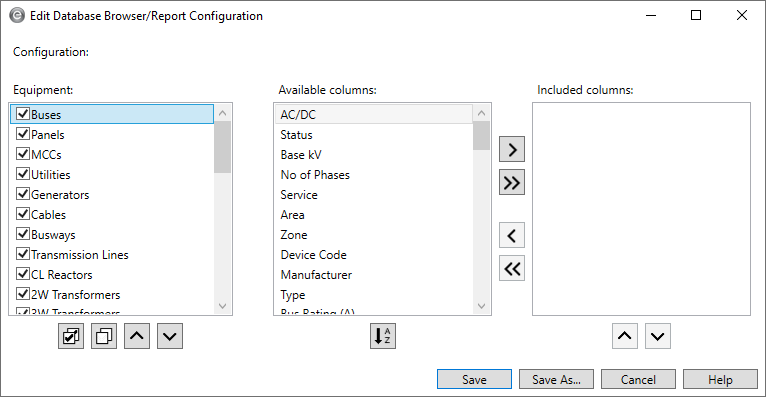Uncheck the Panels checkbox

click(x=23, y=134)
